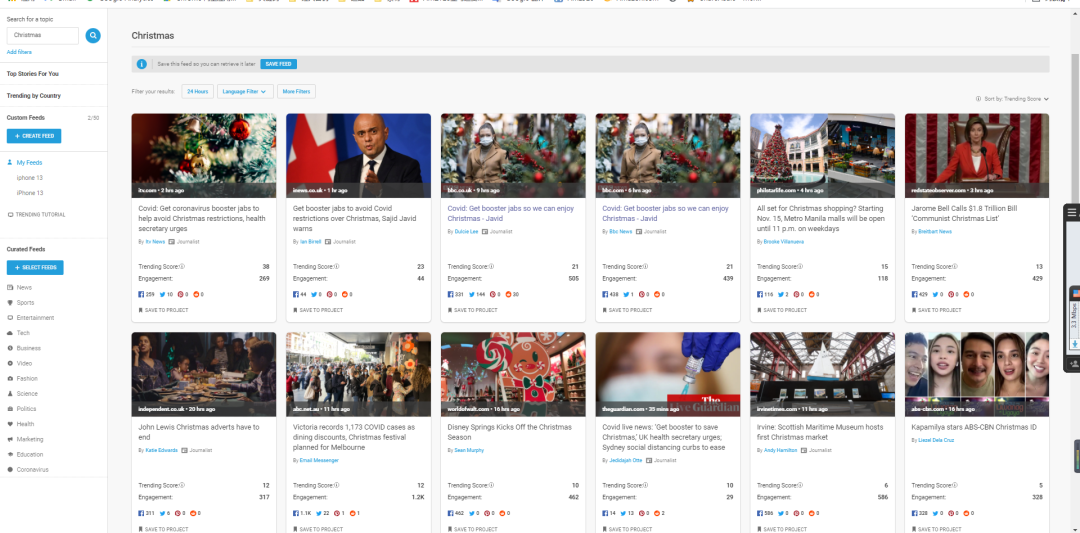Open the Sort by Trending Score dropdown
This screenshot has height=533, width=1080.
pyautogui.click(x=1012, y=99)
